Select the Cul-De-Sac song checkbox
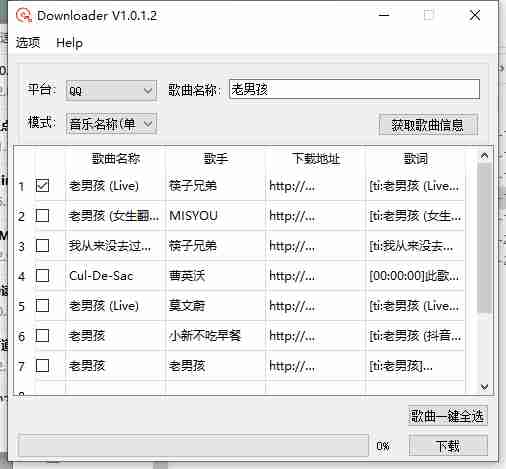The image size is (506, 469). (42, 276)
